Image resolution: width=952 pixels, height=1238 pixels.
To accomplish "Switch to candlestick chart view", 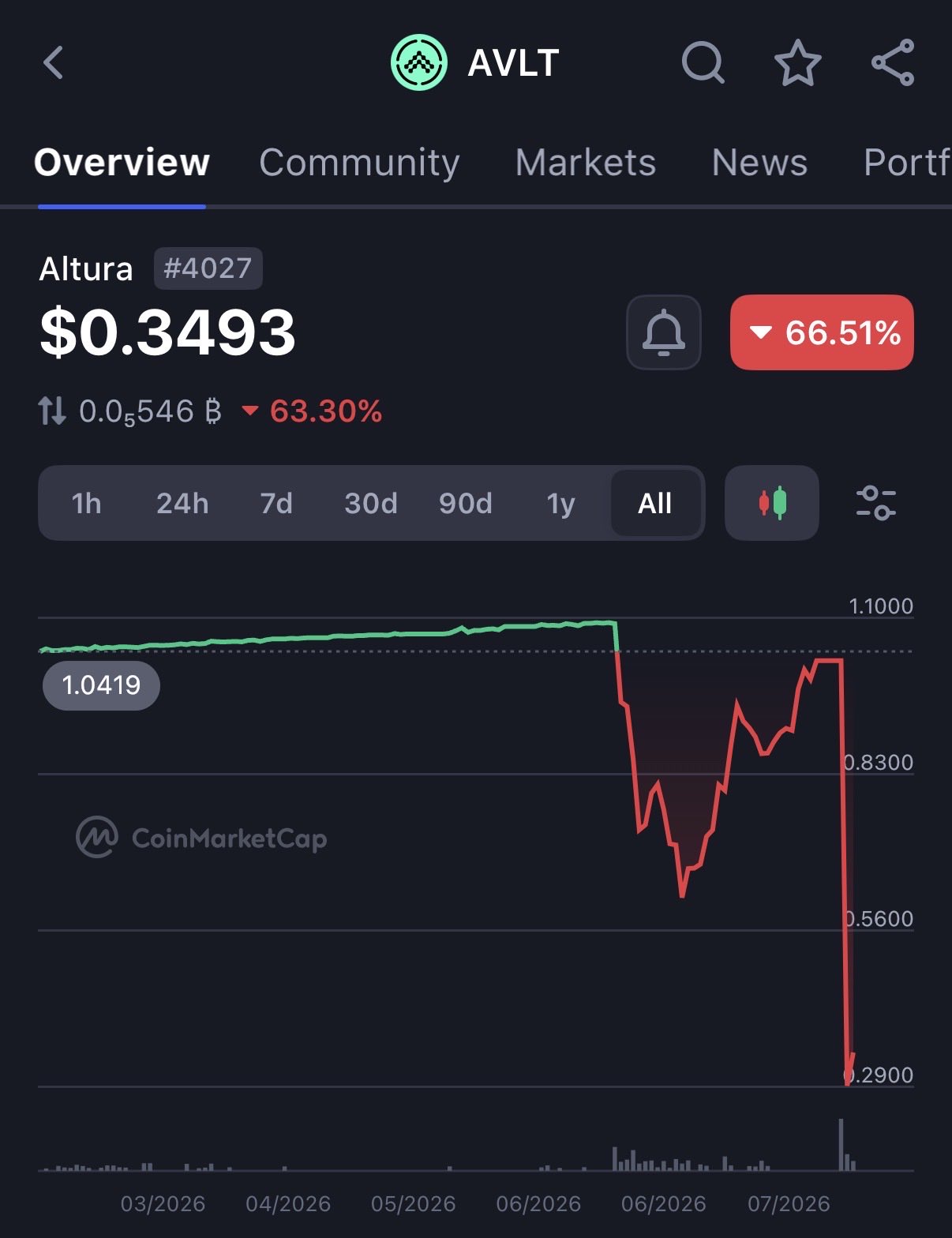I will click(772, 503).
